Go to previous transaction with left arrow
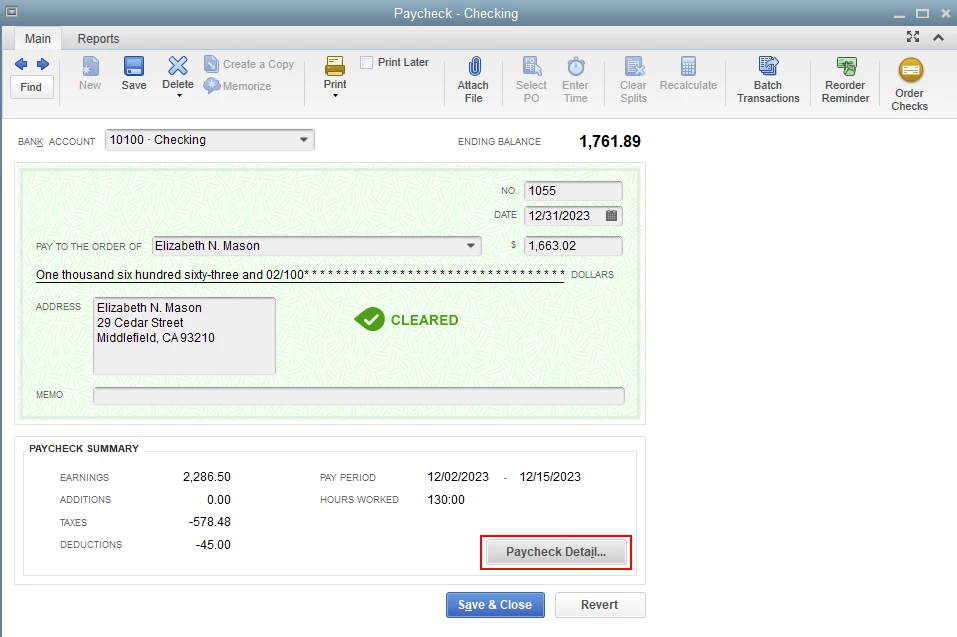The width and height of the screenshot is (957, 637). click(x=21, y=64)
